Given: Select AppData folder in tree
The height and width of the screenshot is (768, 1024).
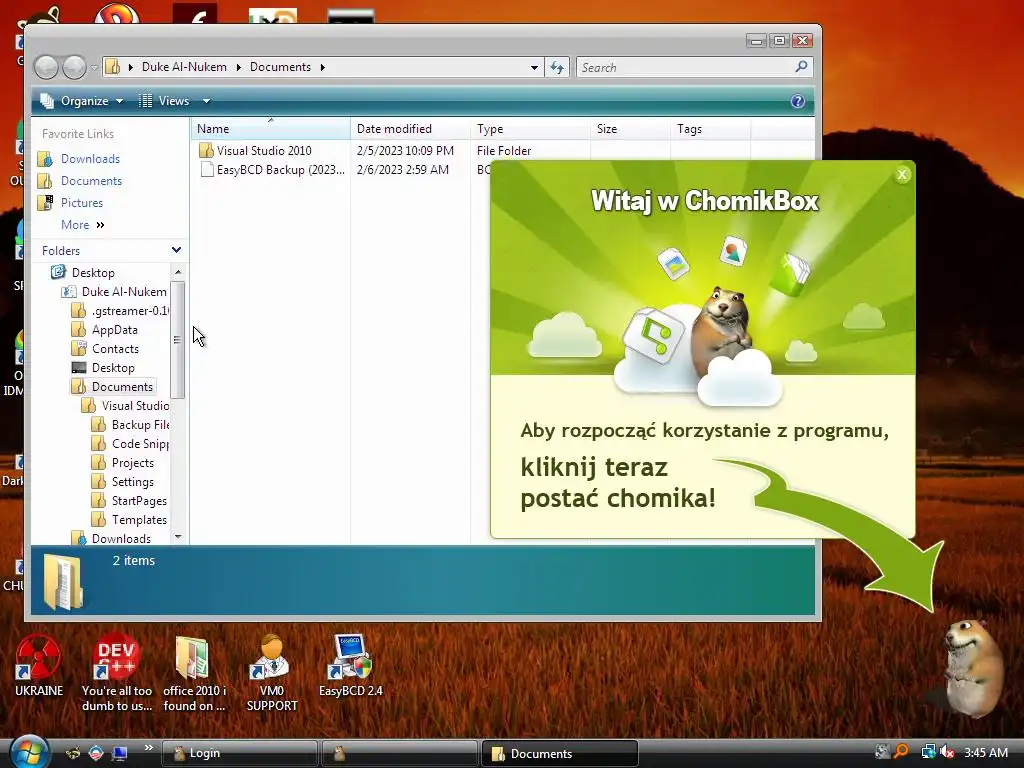Looking at the screenshot, I should point(104,330).
